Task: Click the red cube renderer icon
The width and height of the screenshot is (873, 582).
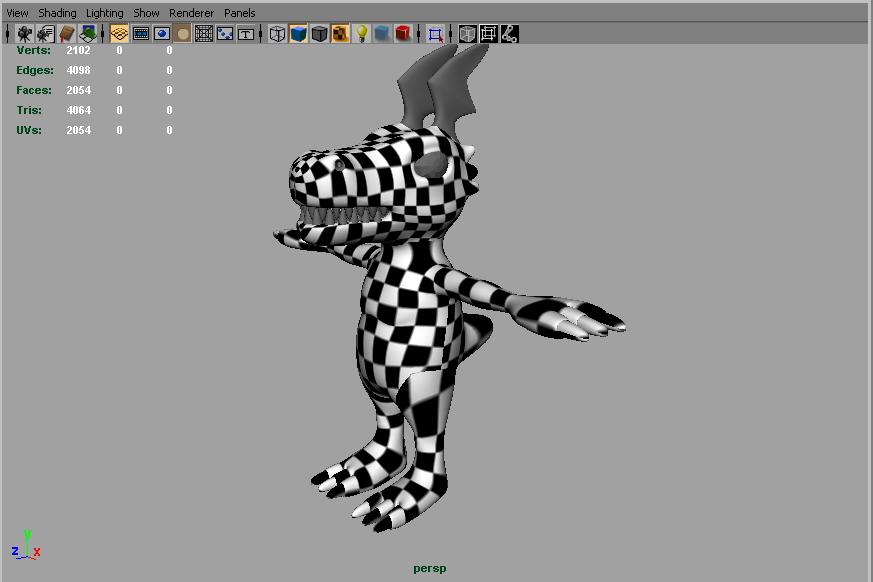Action: pyautogui.click(x=403, y=34)
